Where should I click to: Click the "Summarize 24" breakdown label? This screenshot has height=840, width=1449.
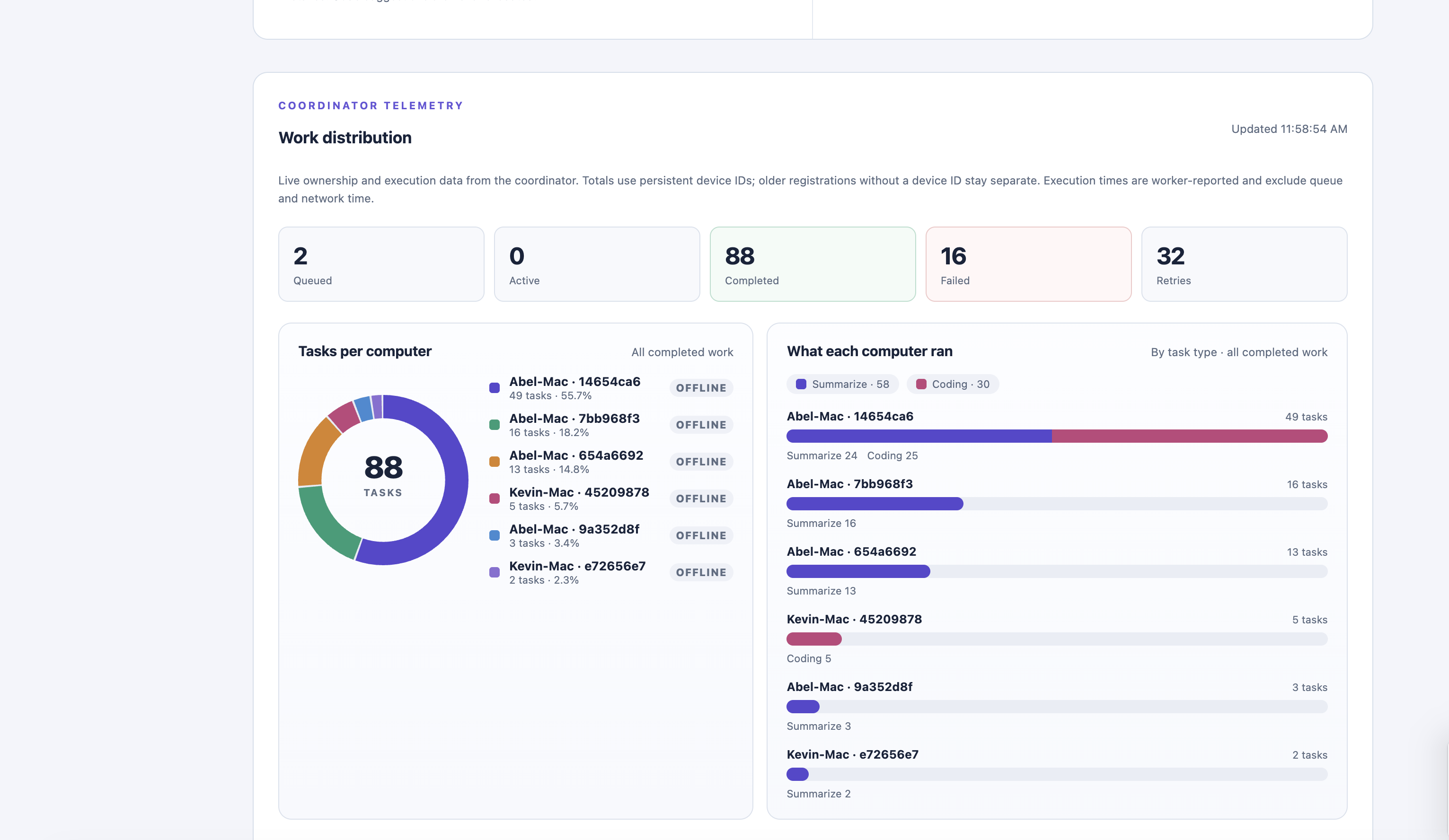click(822, 455)
